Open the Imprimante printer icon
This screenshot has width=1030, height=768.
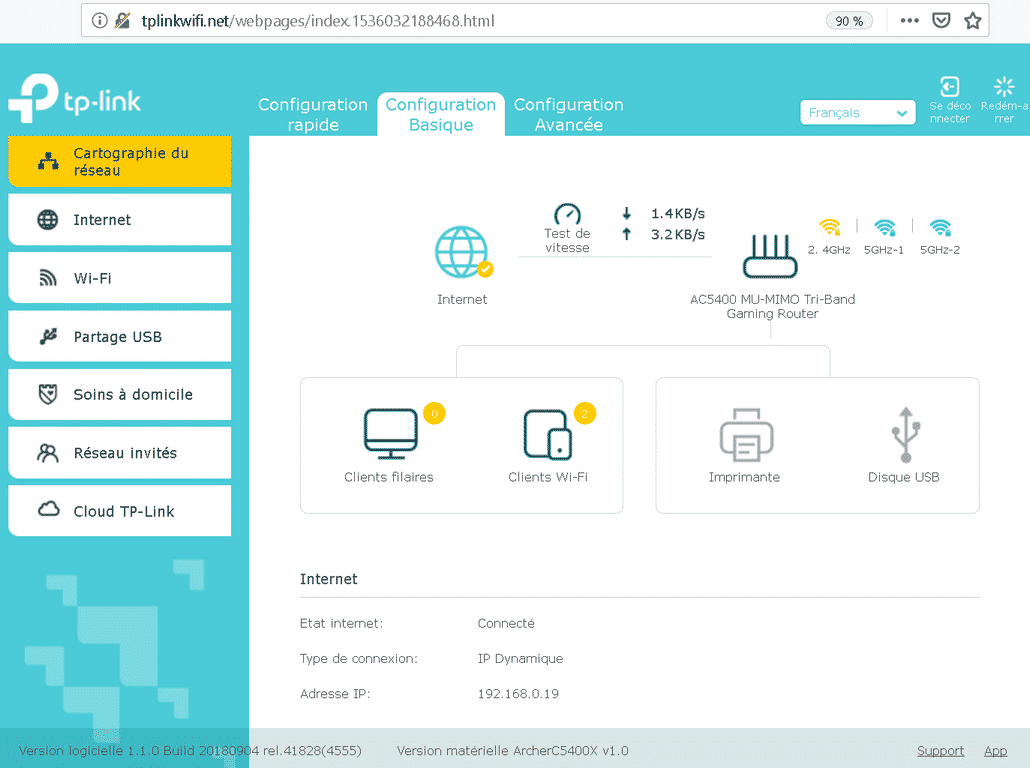click(x=746, y=434)
